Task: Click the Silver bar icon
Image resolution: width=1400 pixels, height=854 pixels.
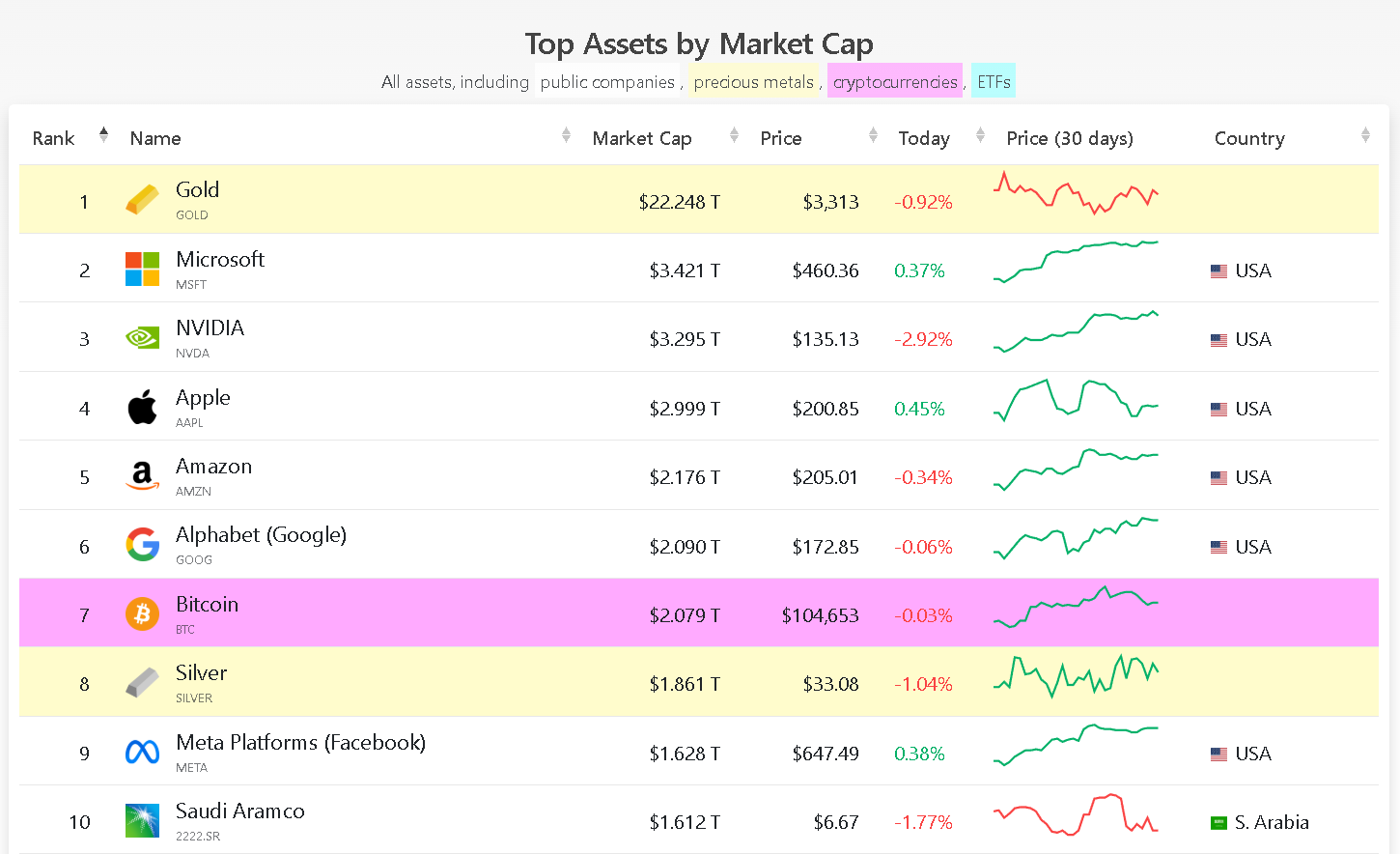Action: pos(143,683)
